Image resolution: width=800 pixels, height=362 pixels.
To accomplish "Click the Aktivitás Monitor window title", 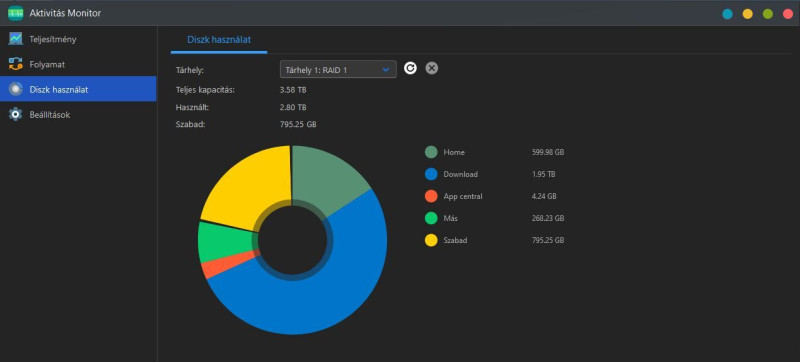I will point(65,13).
